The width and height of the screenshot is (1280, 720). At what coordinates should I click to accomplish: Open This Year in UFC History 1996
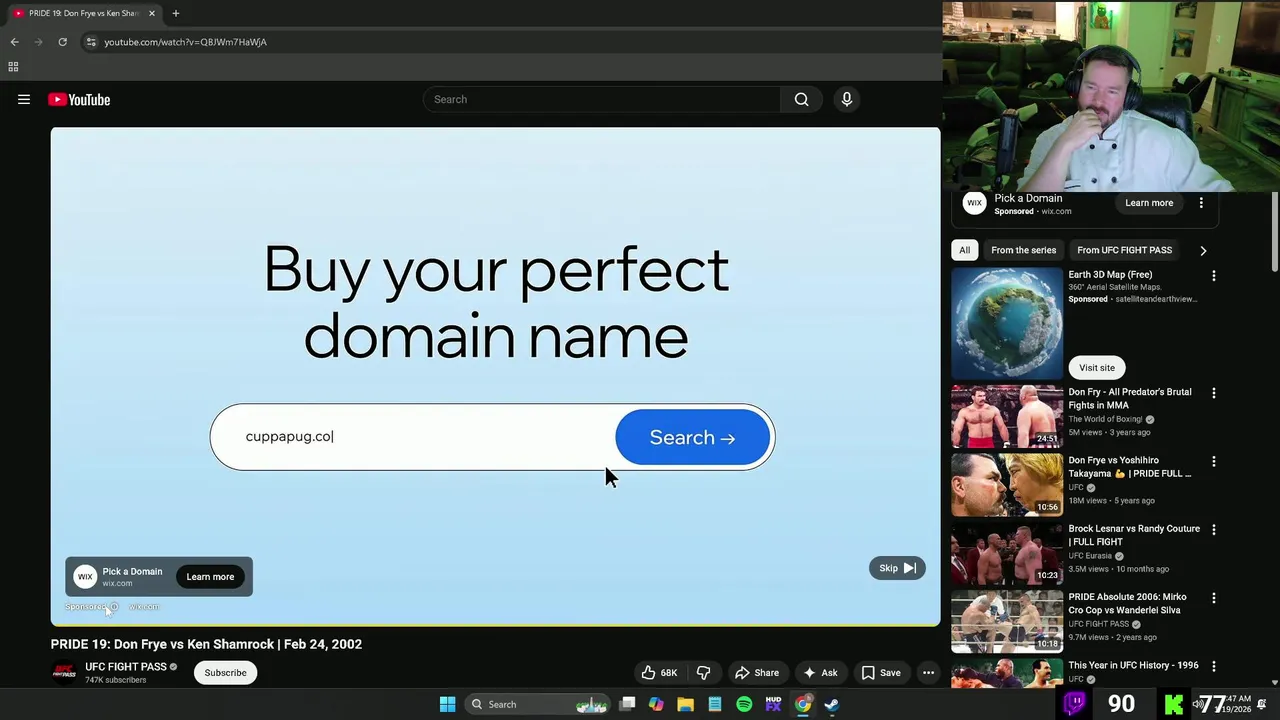tap(1133, 665)
